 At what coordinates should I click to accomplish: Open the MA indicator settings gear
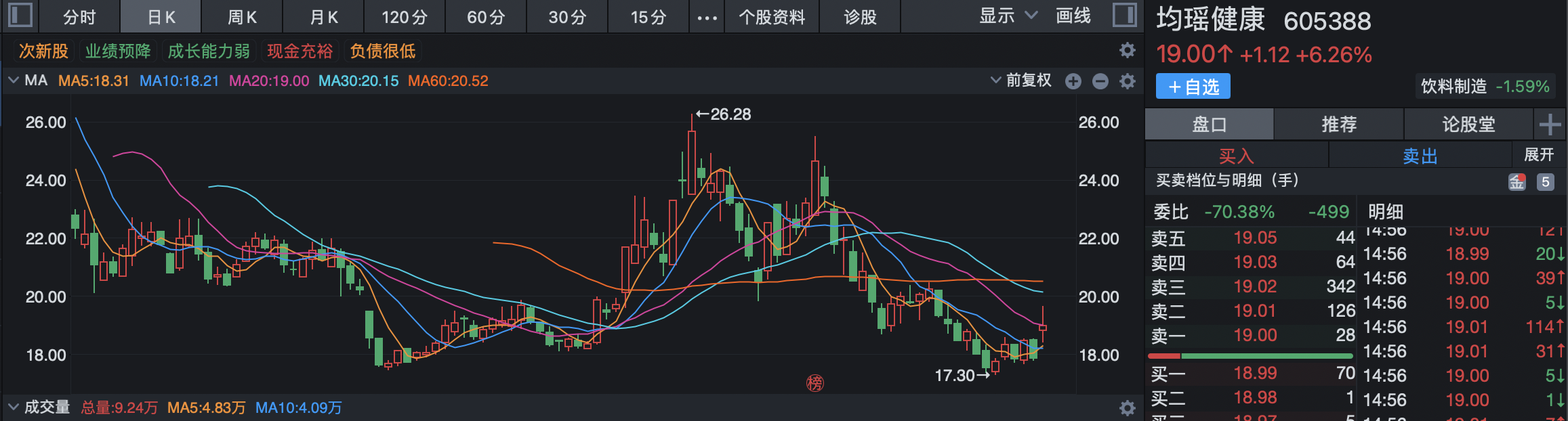click(1127, 81)
